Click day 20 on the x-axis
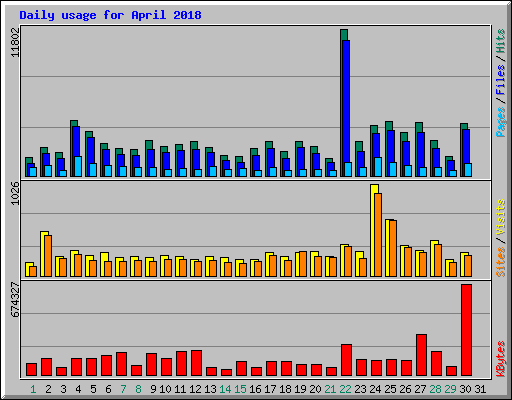512x400 pixels. coord(315,389)
